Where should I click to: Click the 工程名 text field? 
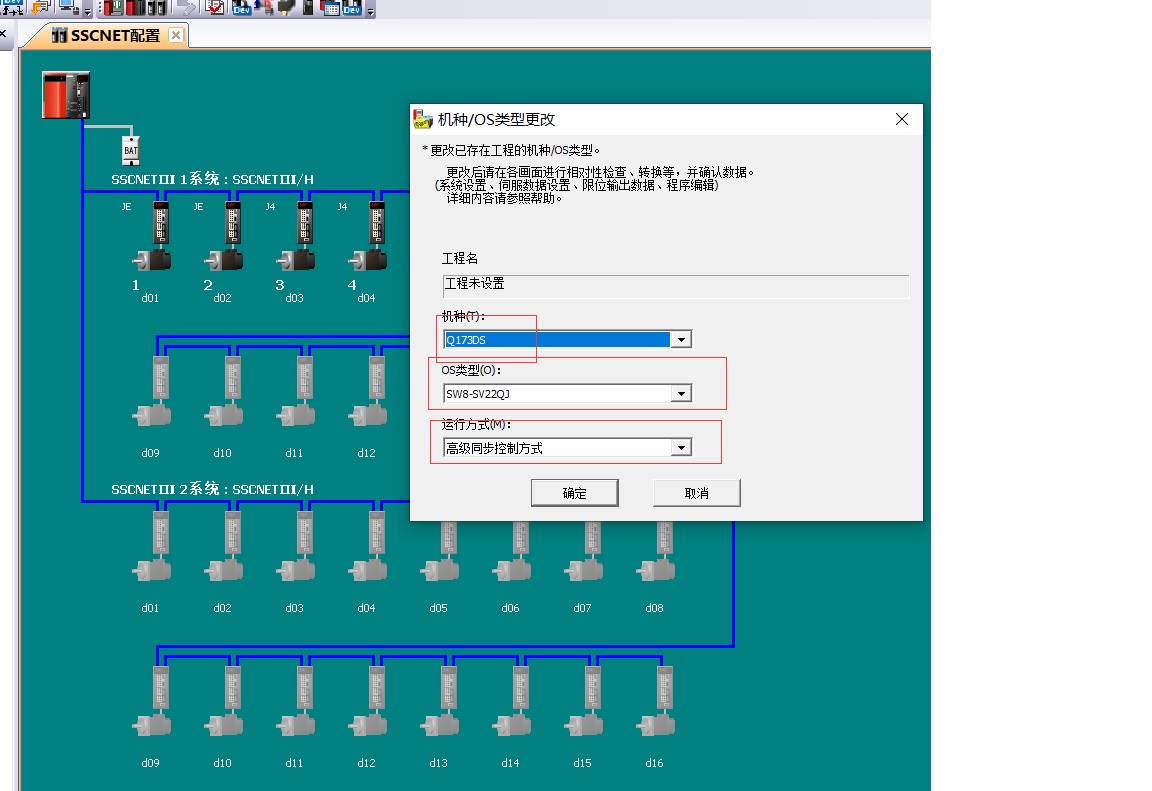tap(675, 285)
